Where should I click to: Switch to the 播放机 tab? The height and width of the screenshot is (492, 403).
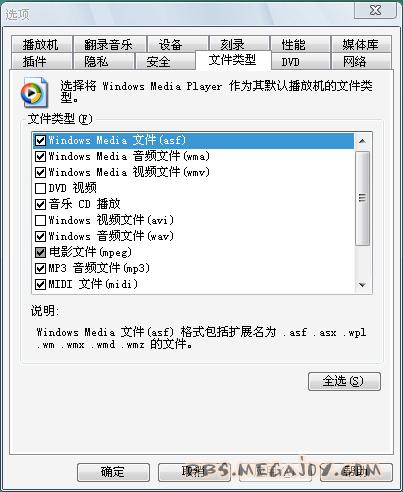click(x=41, y=44)
